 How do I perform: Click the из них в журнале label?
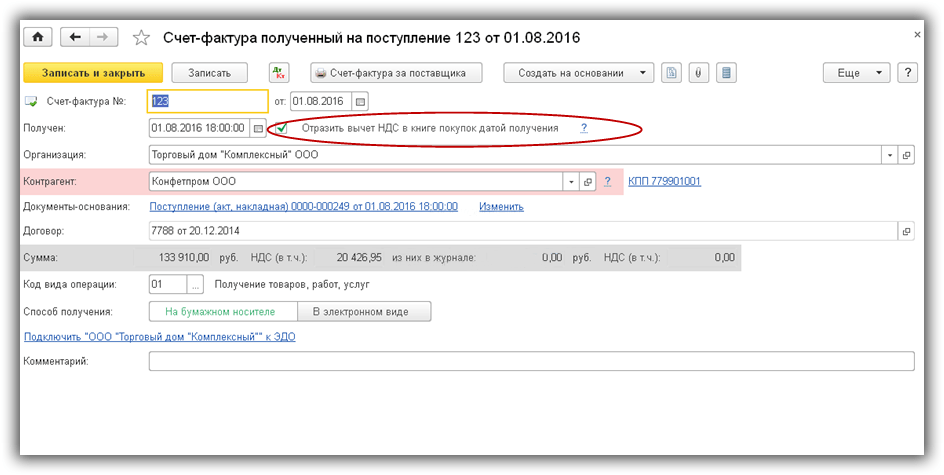433,258
